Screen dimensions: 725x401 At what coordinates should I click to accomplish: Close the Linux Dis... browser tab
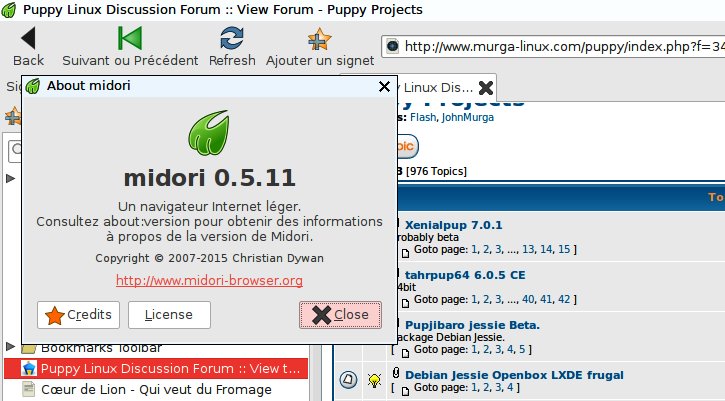point(485,87)
